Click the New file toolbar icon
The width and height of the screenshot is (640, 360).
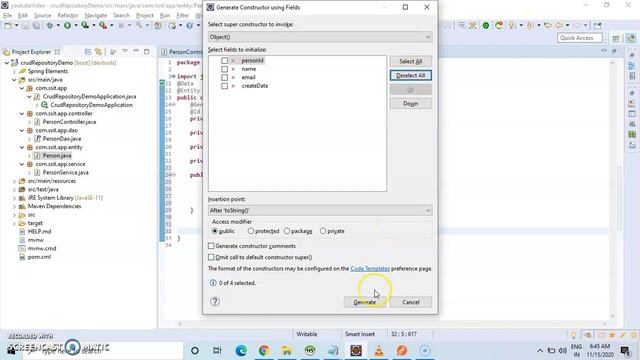click(x=8, y=25)
